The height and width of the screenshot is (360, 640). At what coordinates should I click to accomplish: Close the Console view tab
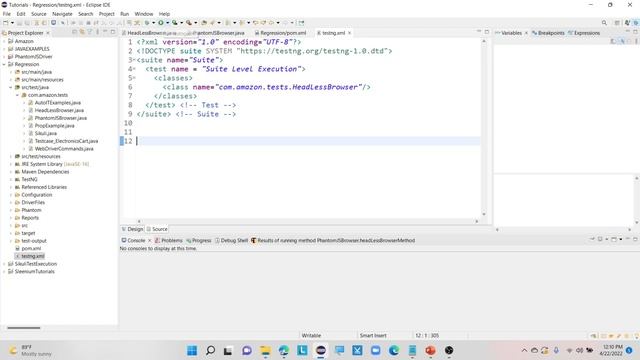pyautogui.click(x=149, y=240)
